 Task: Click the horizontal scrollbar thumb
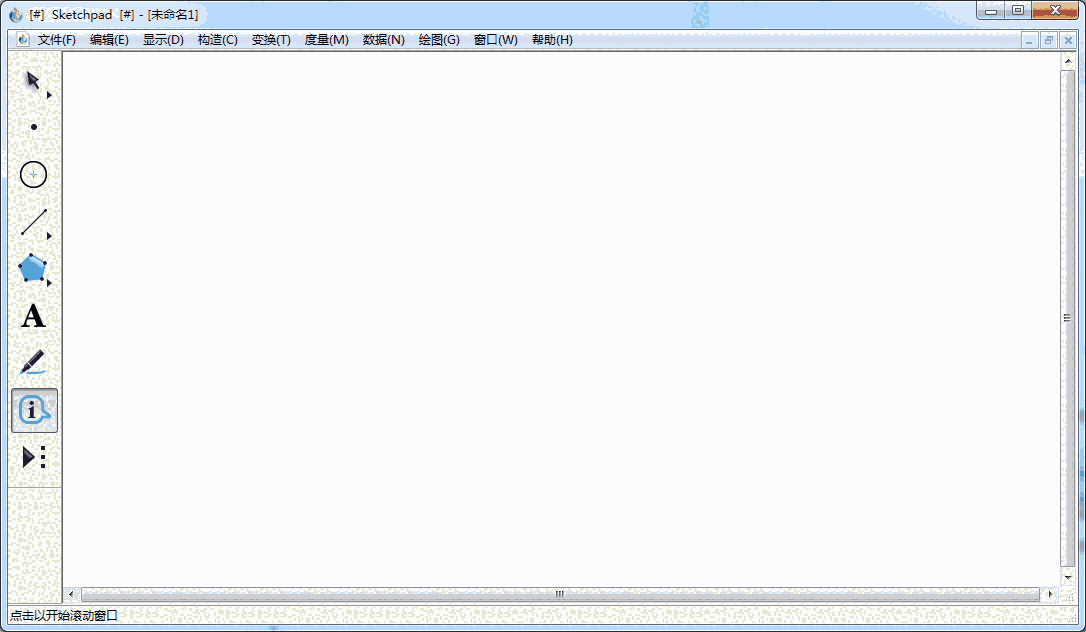tap(560, 594)
